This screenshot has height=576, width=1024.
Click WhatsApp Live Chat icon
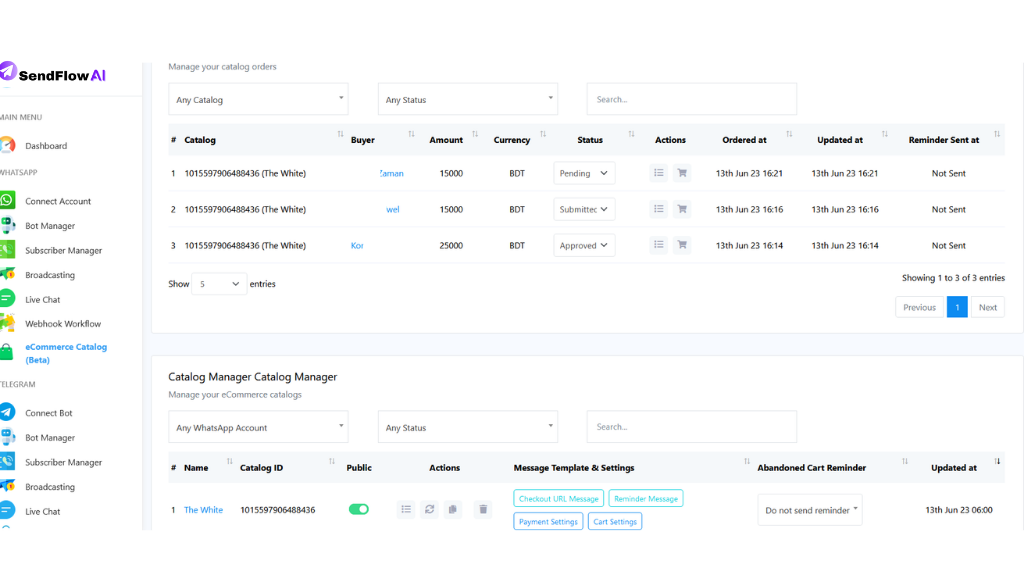coord(7,299)
